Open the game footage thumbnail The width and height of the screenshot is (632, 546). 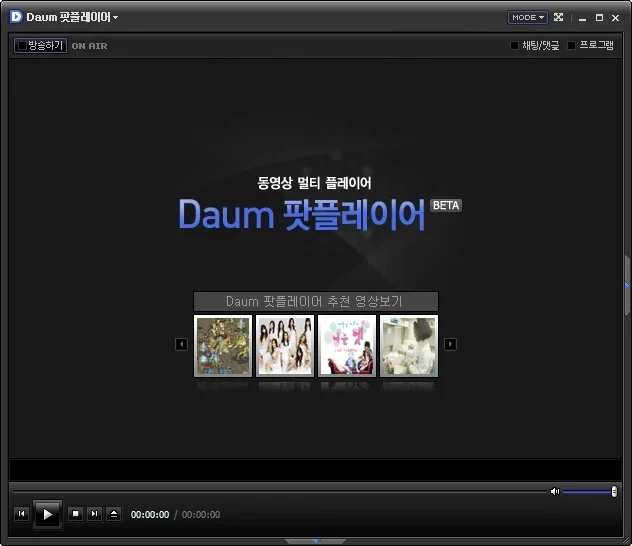[223, 346]
